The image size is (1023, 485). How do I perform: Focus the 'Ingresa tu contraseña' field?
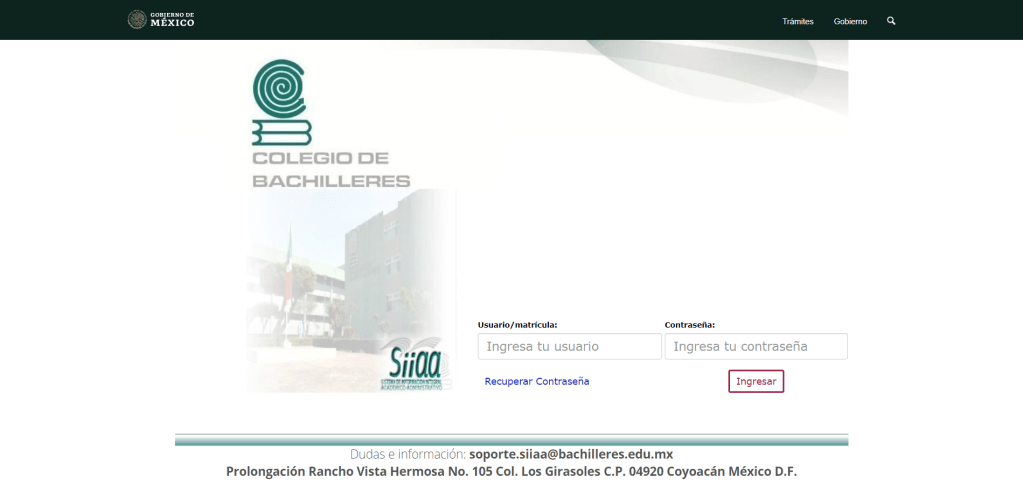[x=755, y=347]
